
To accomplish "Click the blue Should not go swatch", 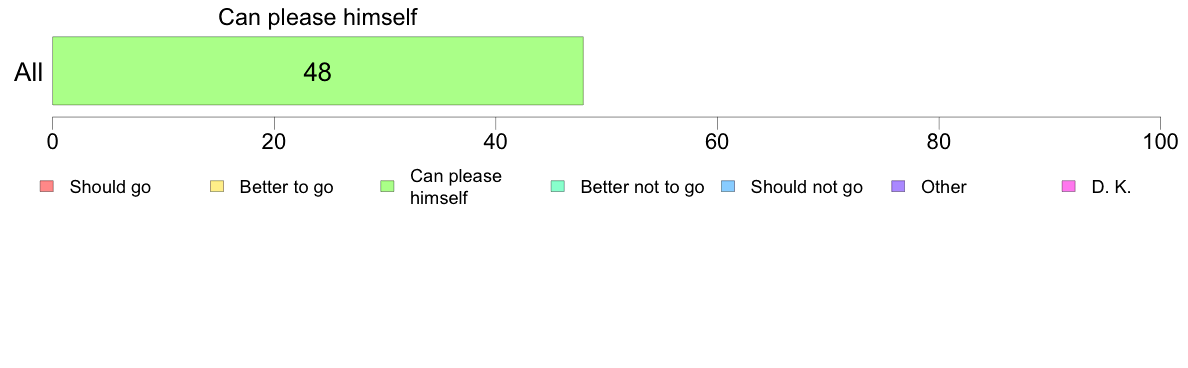I will 728,186.
